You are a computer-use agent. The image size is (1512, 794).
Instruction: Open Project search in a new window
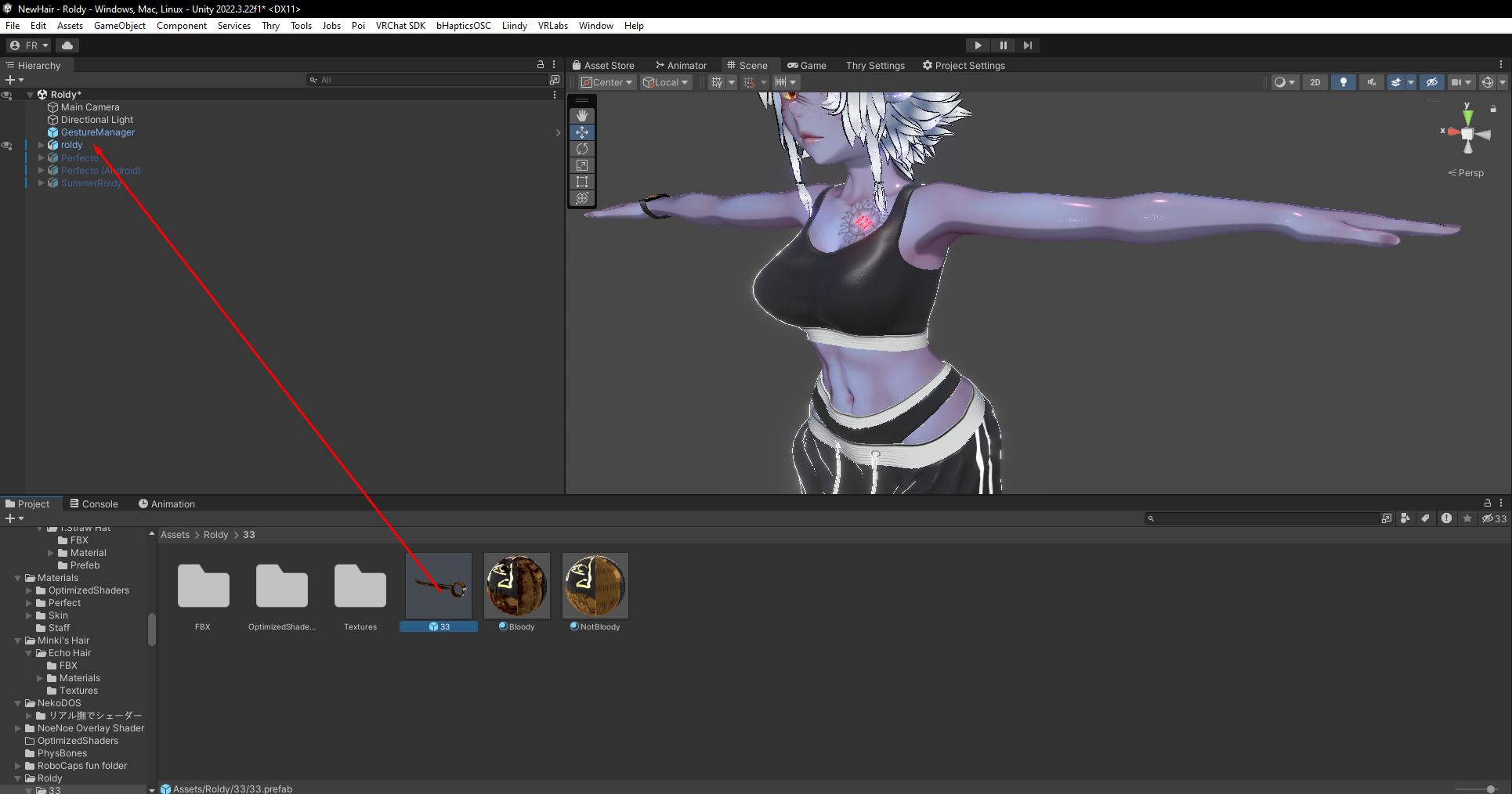(1387, 518)
